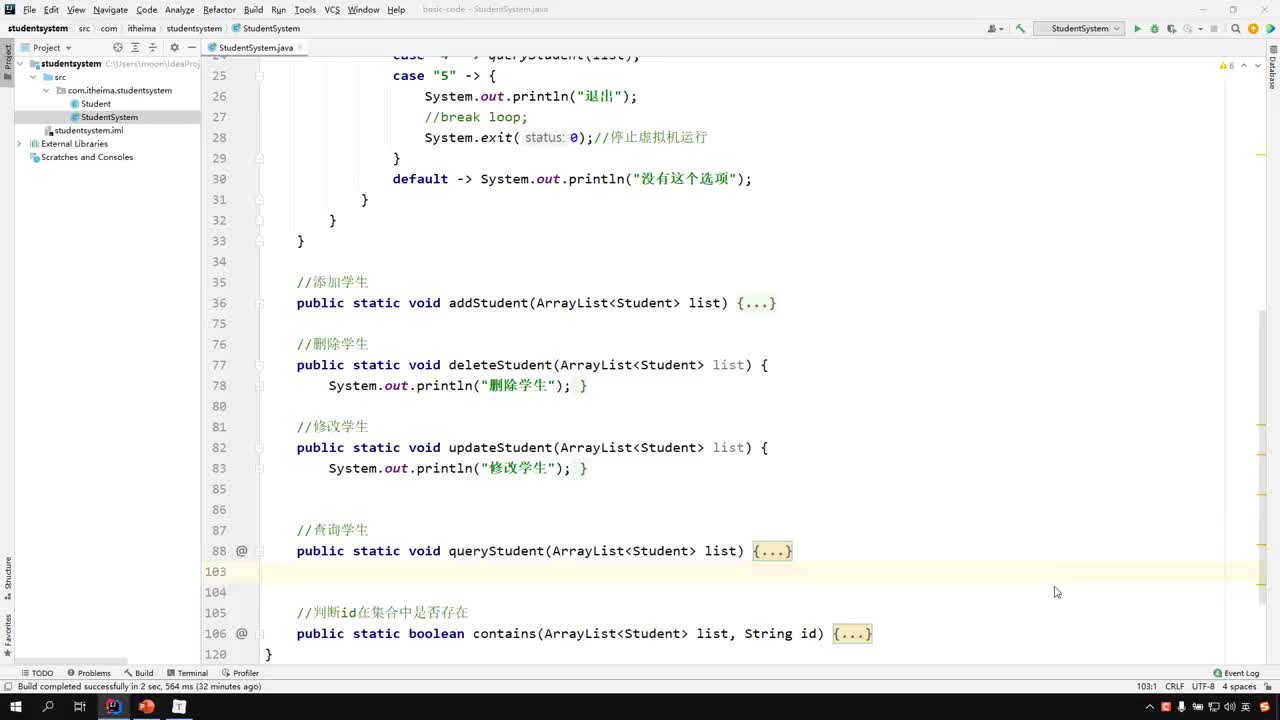The height and width of the screenshot is (720, 1280).
Task: Click 103:1 caret position indicator
Action: (x=1146, y=687)
